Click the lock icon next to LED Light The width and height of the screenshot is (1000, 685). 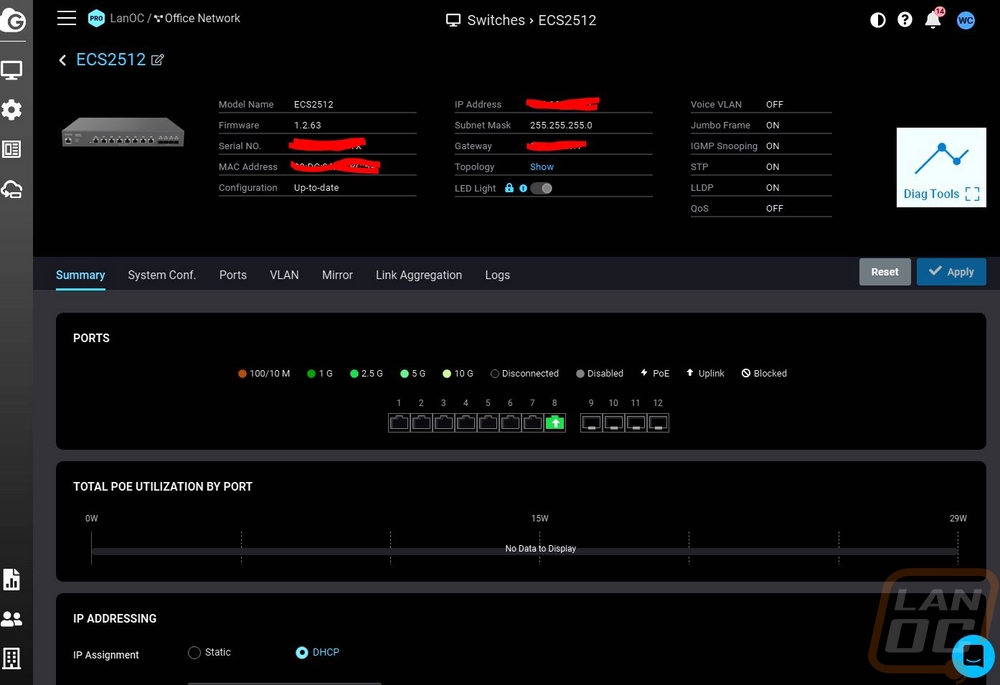(509, 188)
